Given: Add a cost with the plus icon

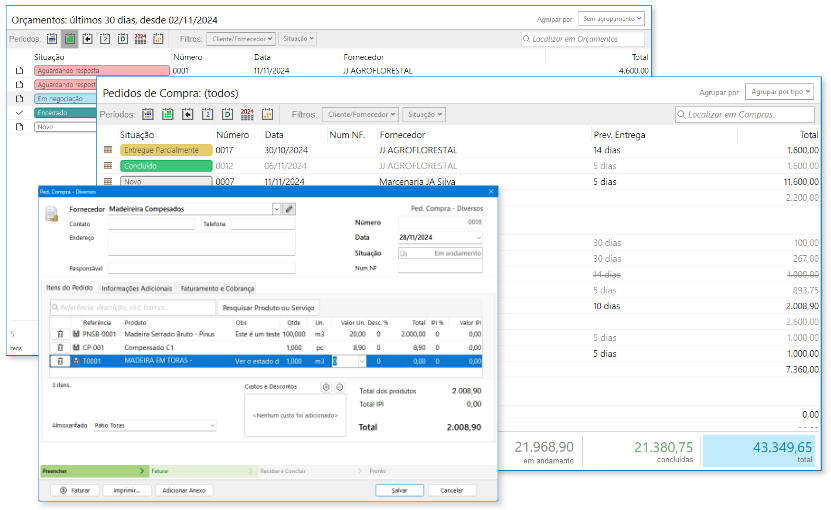Looking at the screenshot, I should click(x=326, y=387).
